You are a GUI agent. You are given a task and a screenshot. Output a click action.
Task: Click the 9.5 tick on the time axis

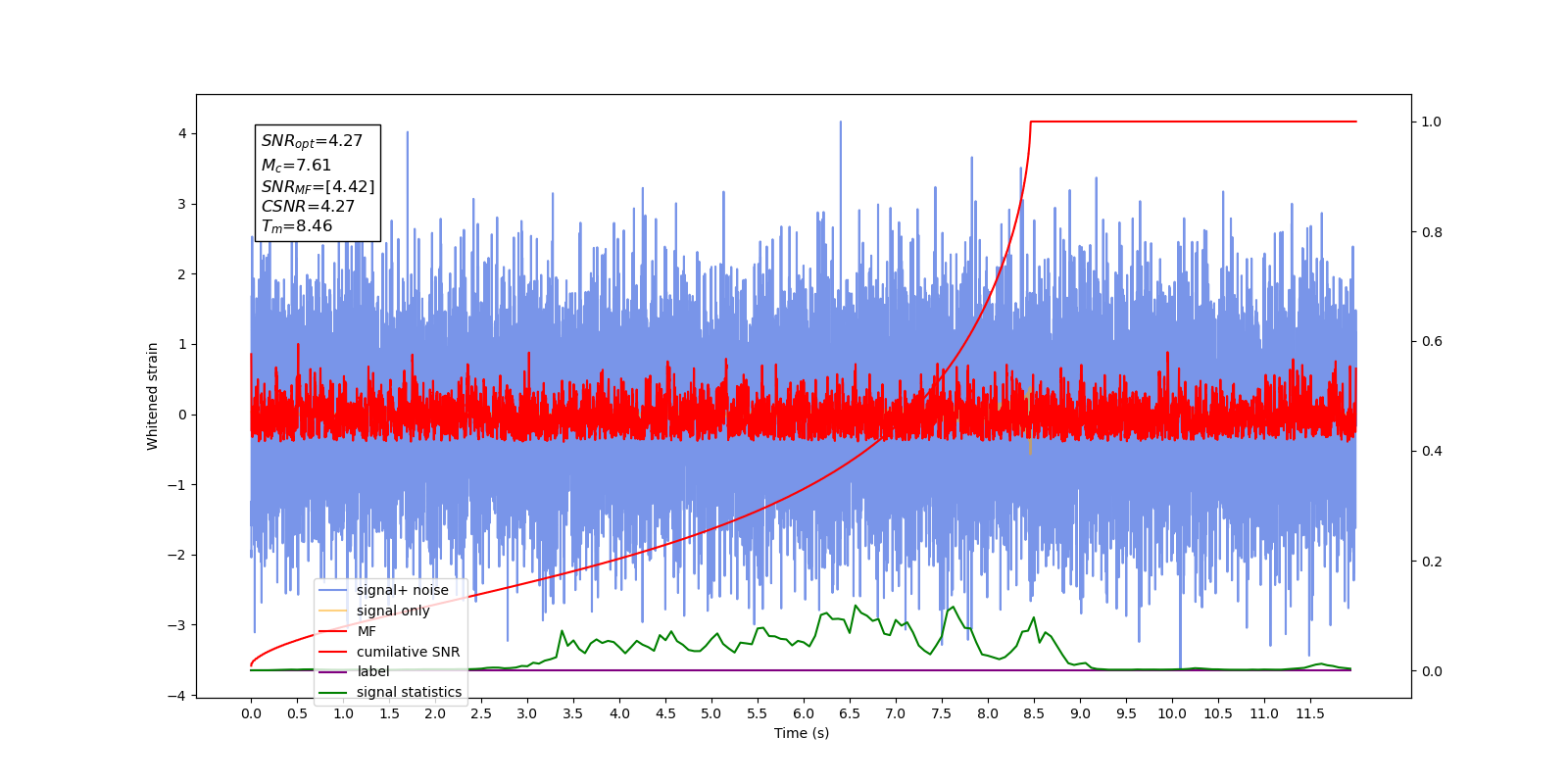click(1126, 713)
